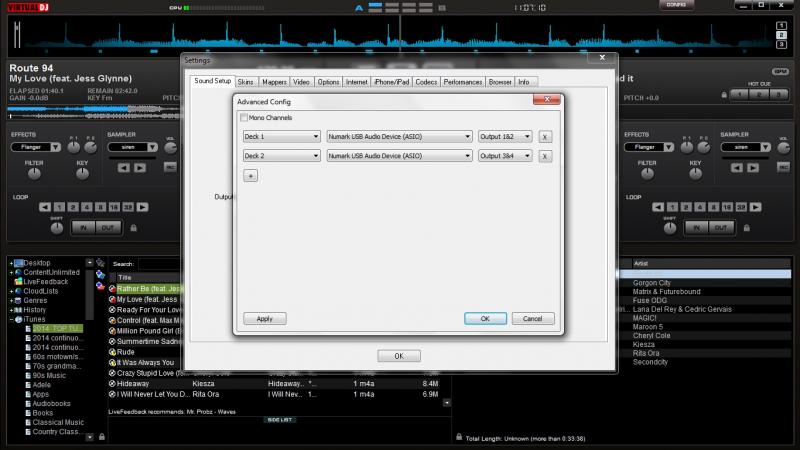This screenshot has height=450, width=800.
Task: Open right deck siren sampler dropdown
Action: (x=745, y=147)
